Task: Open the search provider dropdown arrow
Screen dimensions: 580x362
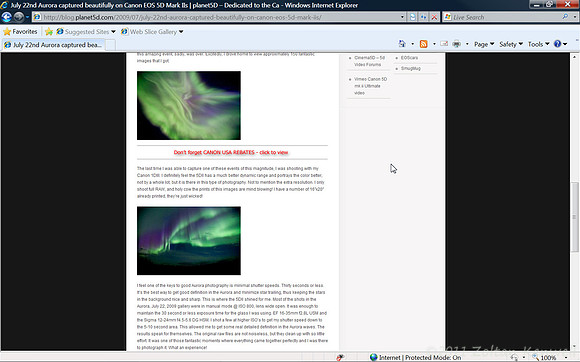Action: coord(574,17)
